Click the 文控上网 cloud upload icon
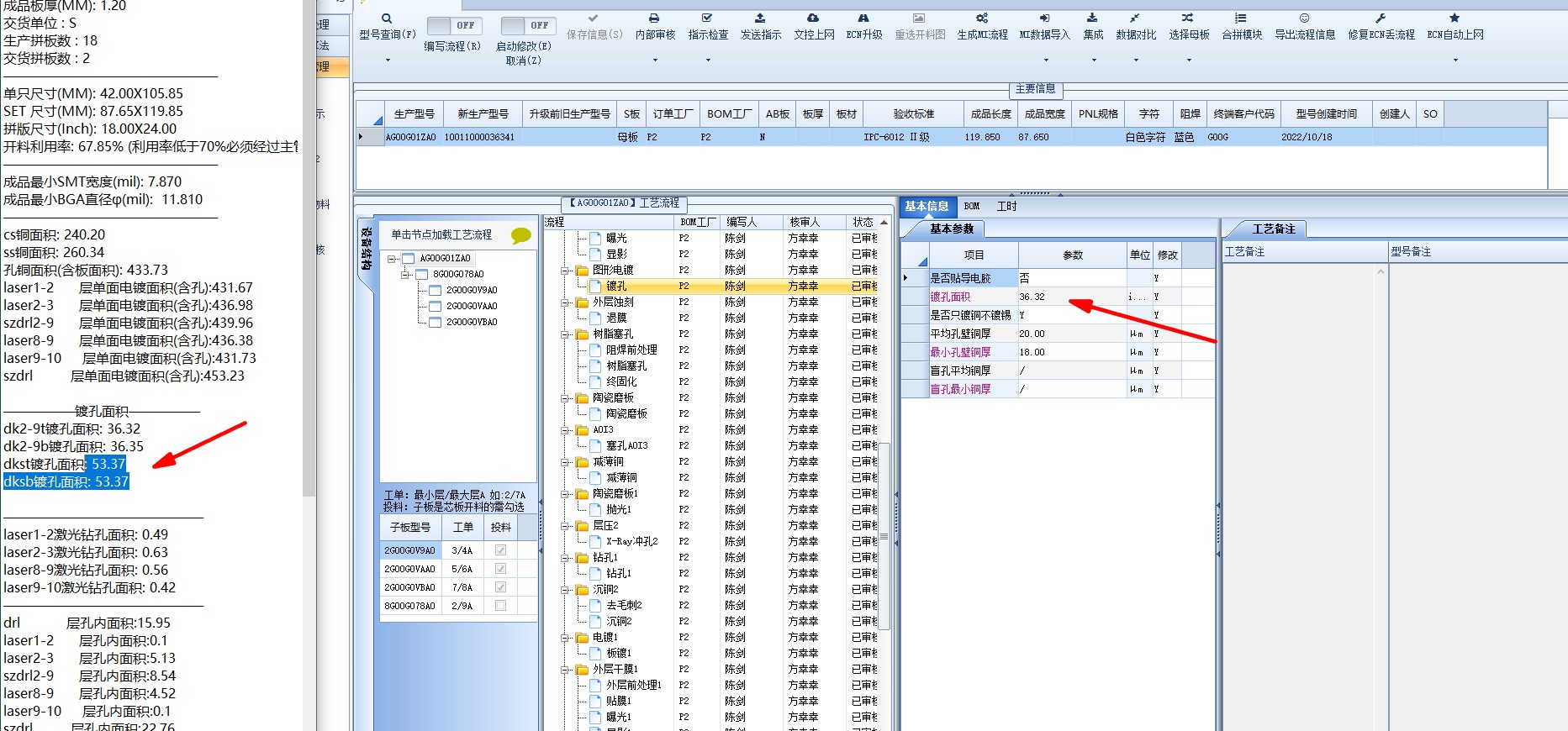1568x731 pixels. pos(813,18)
